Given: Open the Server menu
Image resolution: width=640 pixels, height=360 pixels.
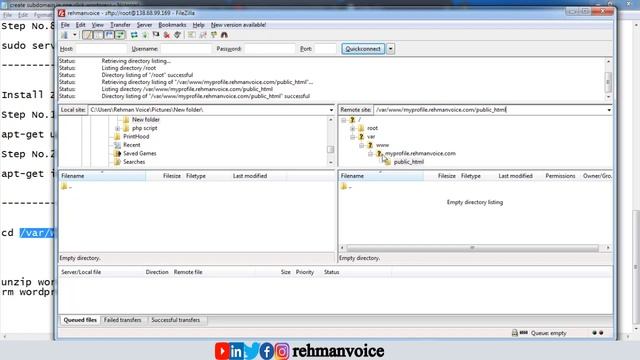Looking at the screenshot, I should pos(144,25).
